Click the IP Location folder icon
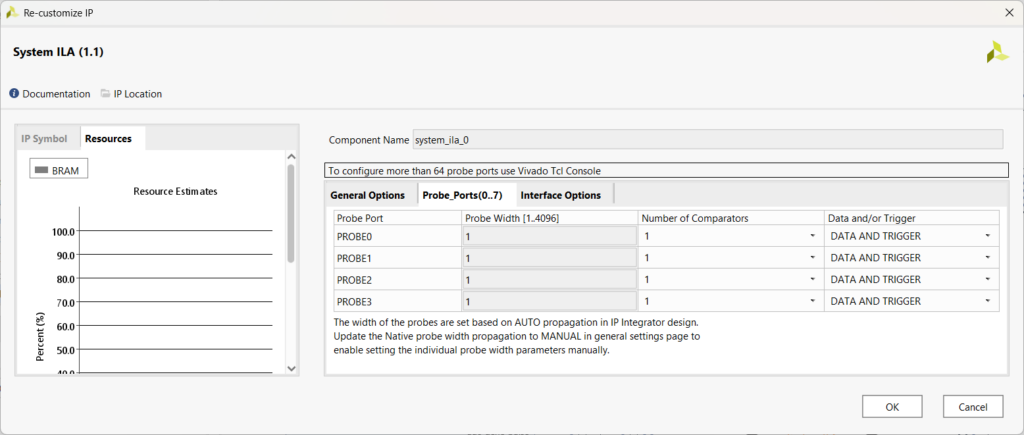Viewport: 1024px width, 435px height. tap(106, 94)
